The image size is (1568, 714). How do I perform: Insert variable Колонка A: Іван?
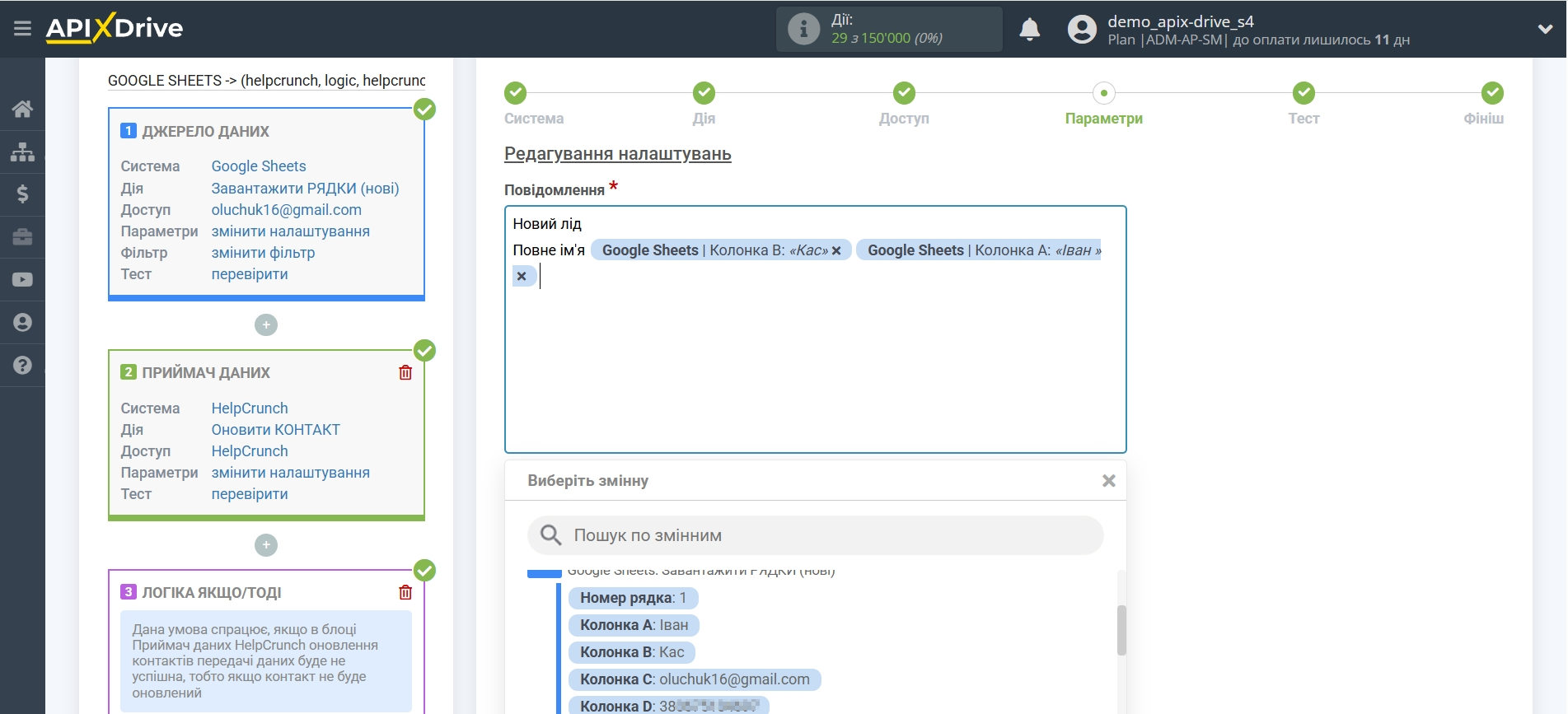coord(634,625)
